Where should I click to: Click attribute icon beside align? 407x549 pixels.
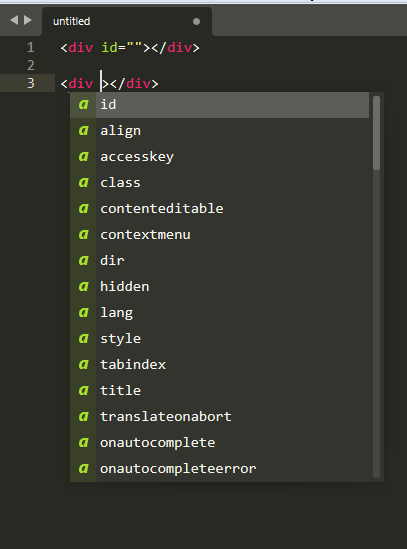(x=83, y=131)
